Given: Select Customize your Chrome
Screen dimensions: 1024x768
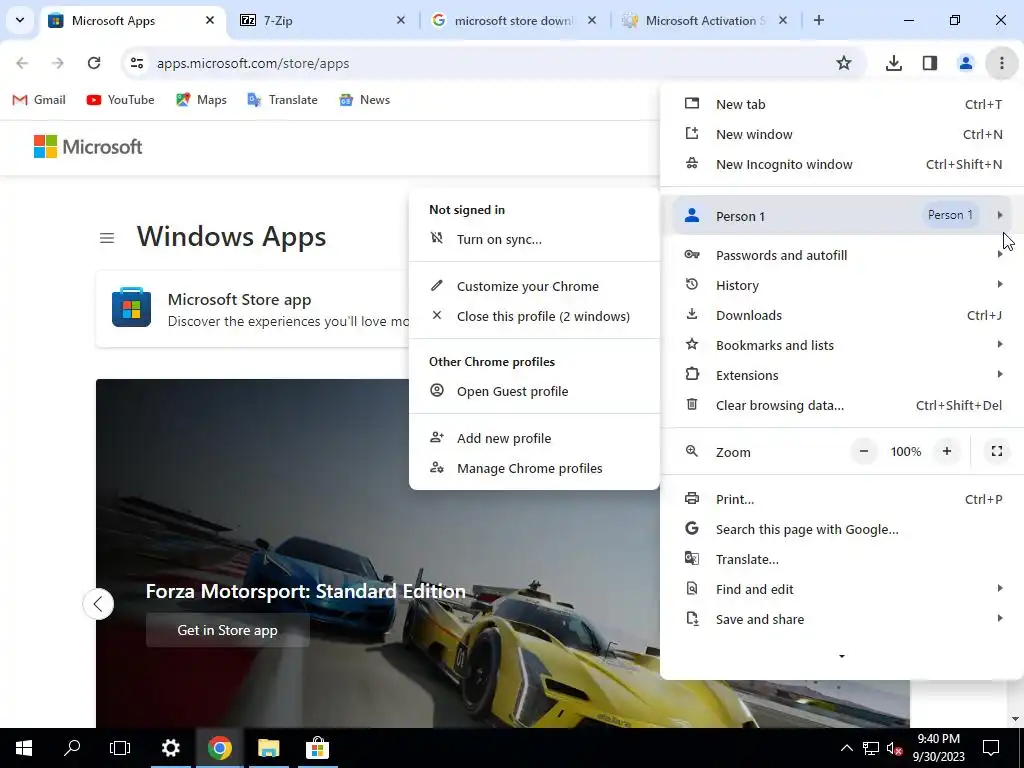Looking at the screenshot, I should [x=534, y=287].
